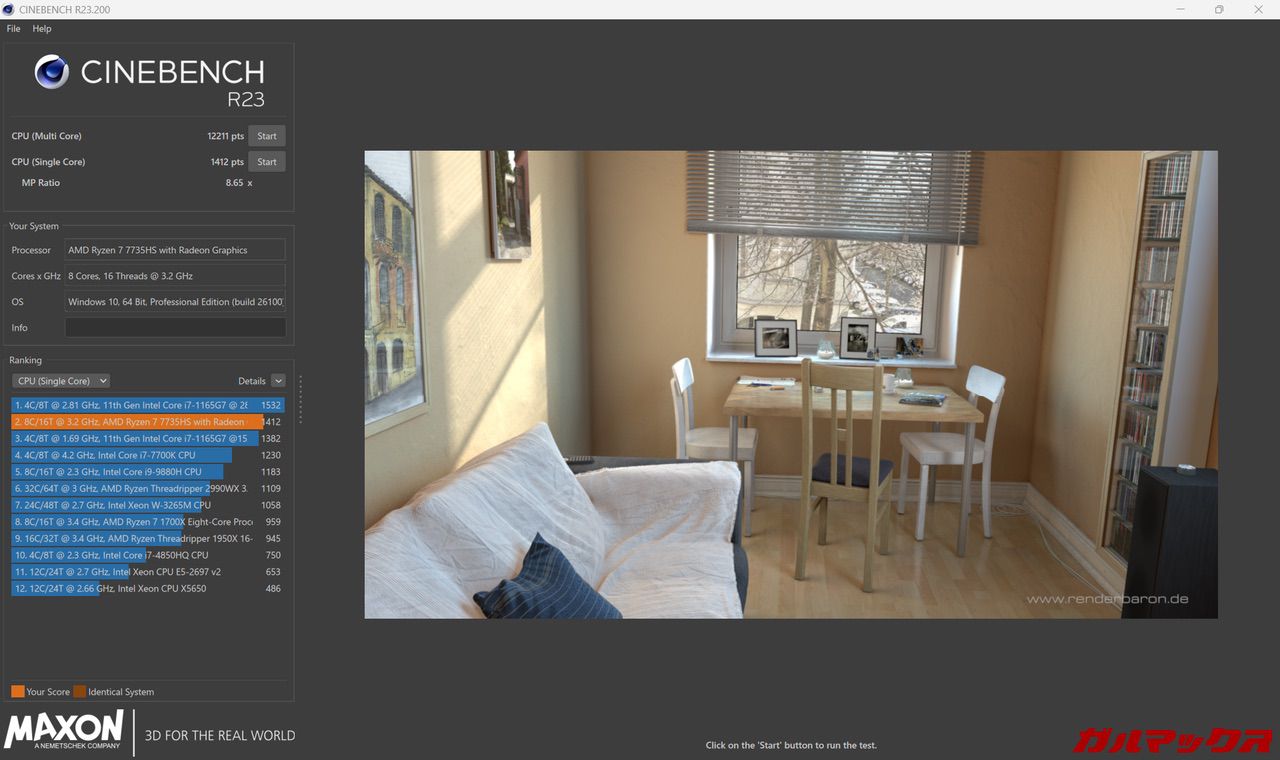
Task: Click the OS field showing Windows 10
Action: coord(175,302)
